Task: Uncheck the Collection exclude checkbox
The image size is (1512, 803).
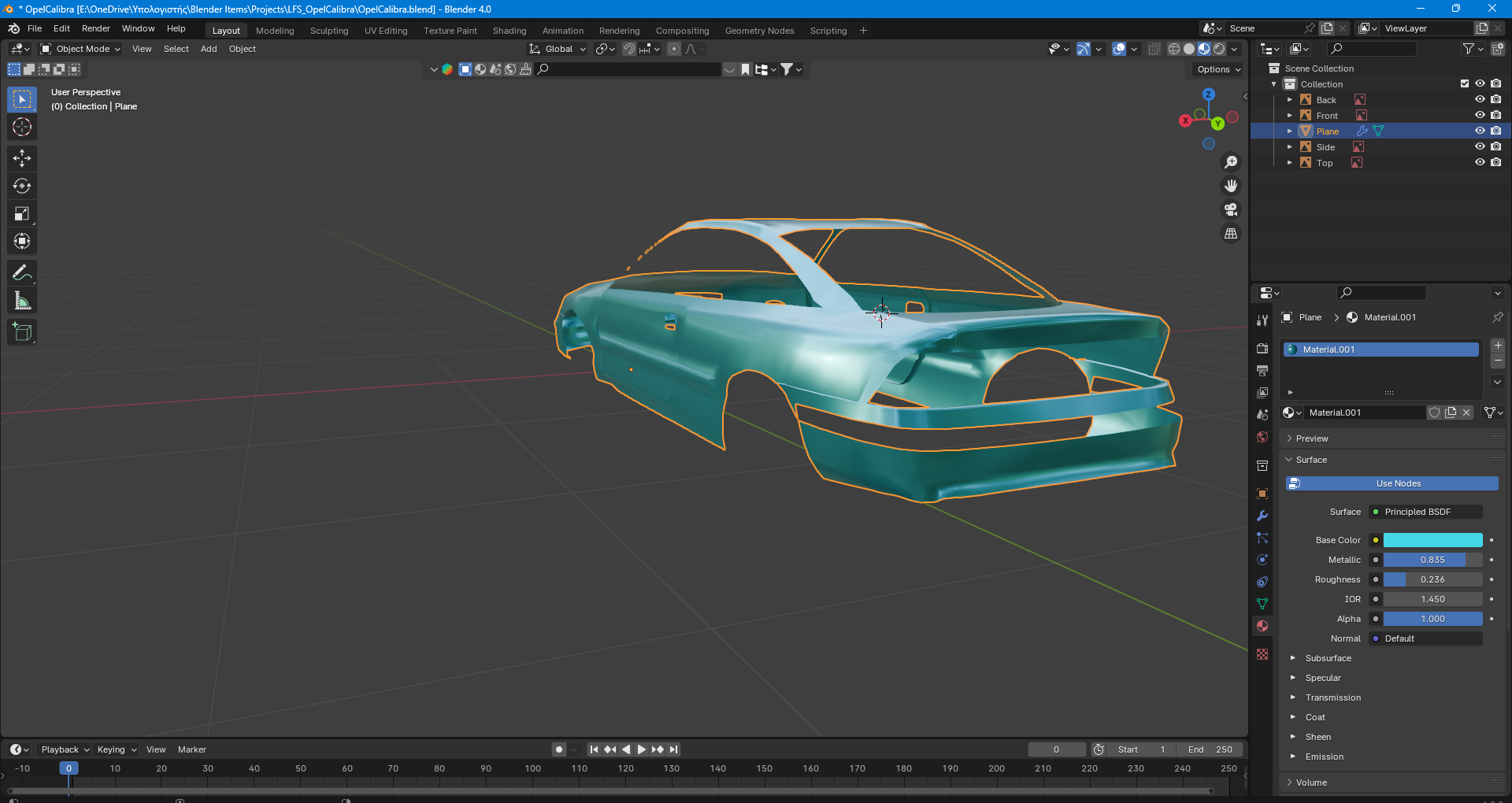Action: [1465, 84]
